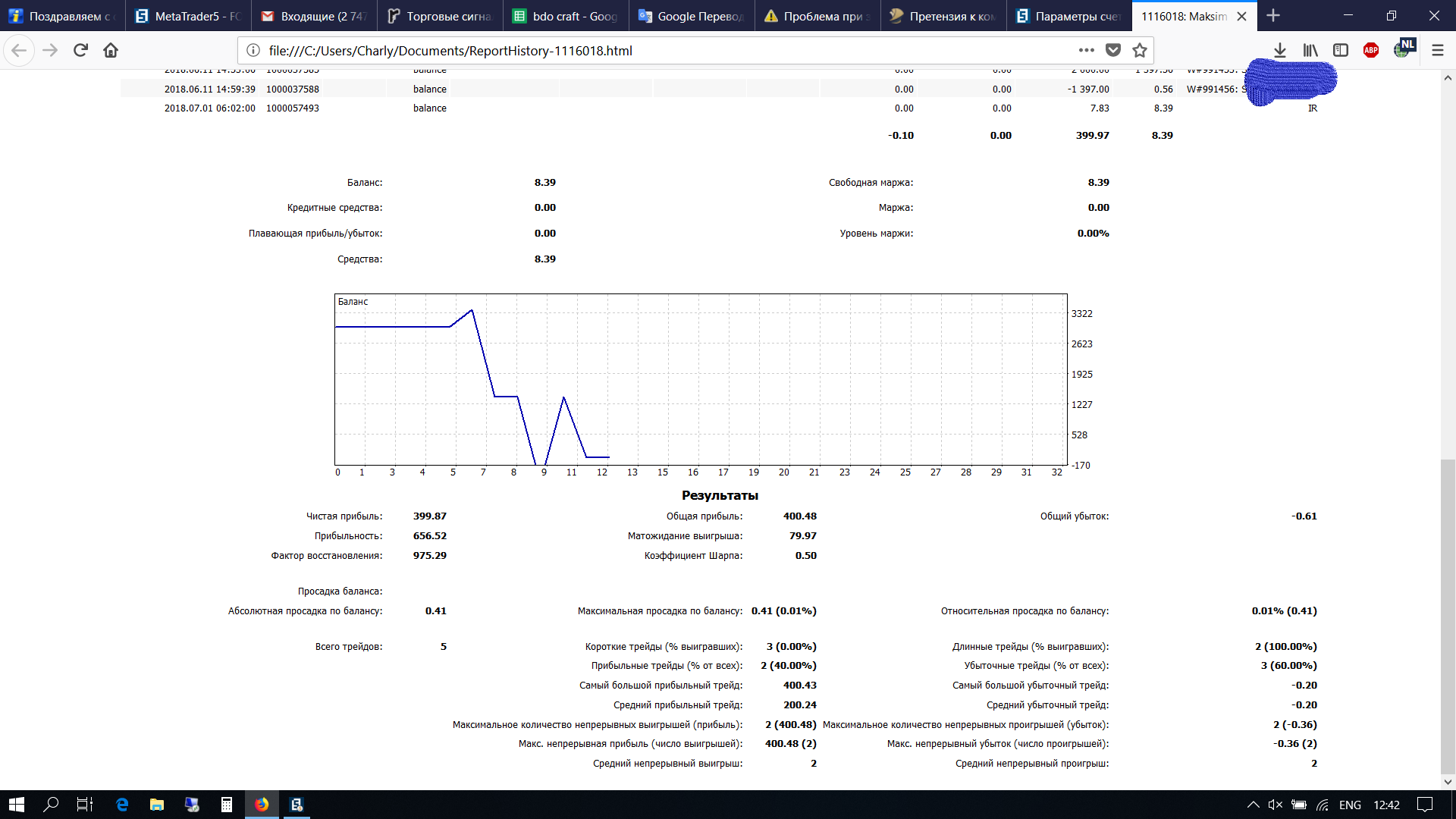Open Wi-Fi network tray icon
The height and width of the screenshot is (819, 1456).
click(x=1323, y=805)
